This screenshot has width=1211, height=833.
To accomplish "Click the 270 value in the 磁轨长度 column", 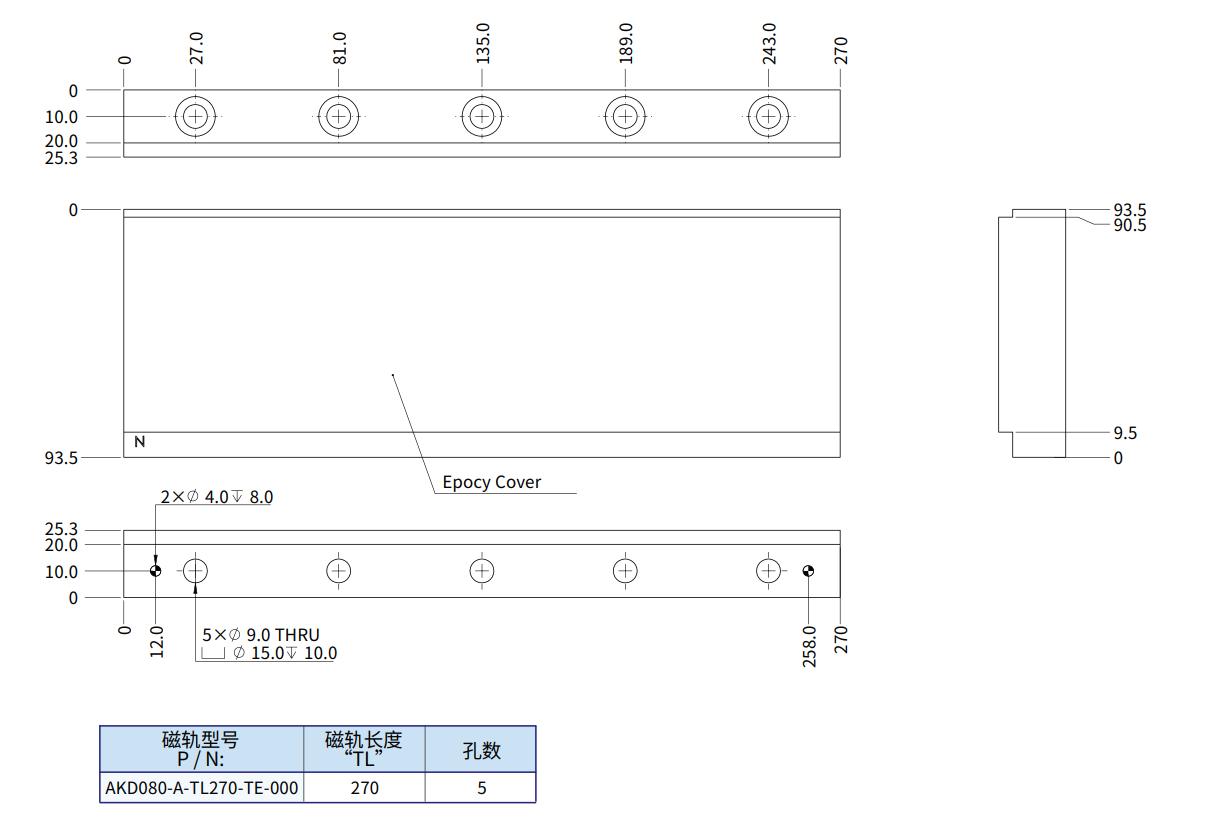I will (x=365, y=788).
